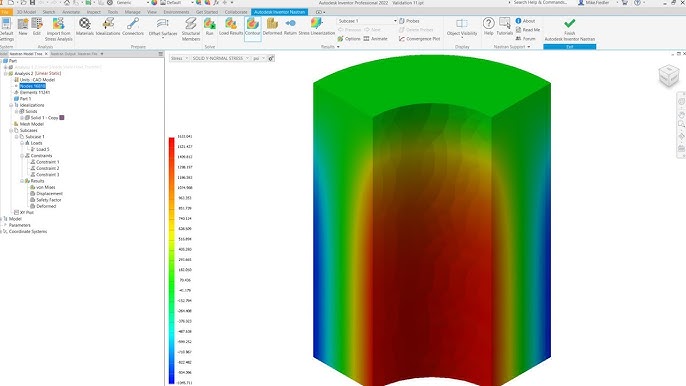Open Structural Members tool
Screen dimensions: 686x386
pos(191,29)
